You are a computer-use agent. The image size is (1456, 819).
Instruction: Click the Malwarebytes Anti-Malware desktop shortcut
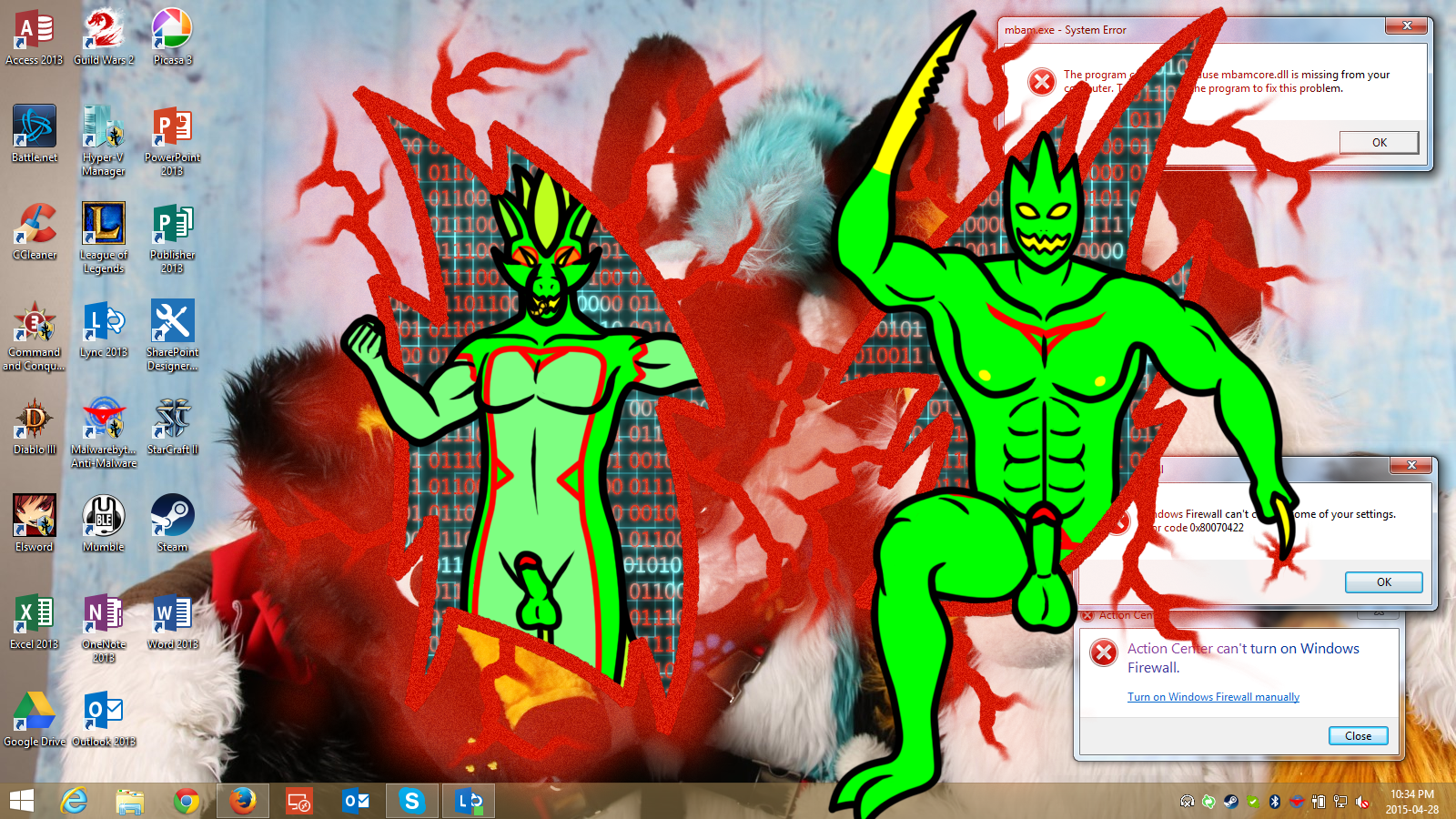104,432
